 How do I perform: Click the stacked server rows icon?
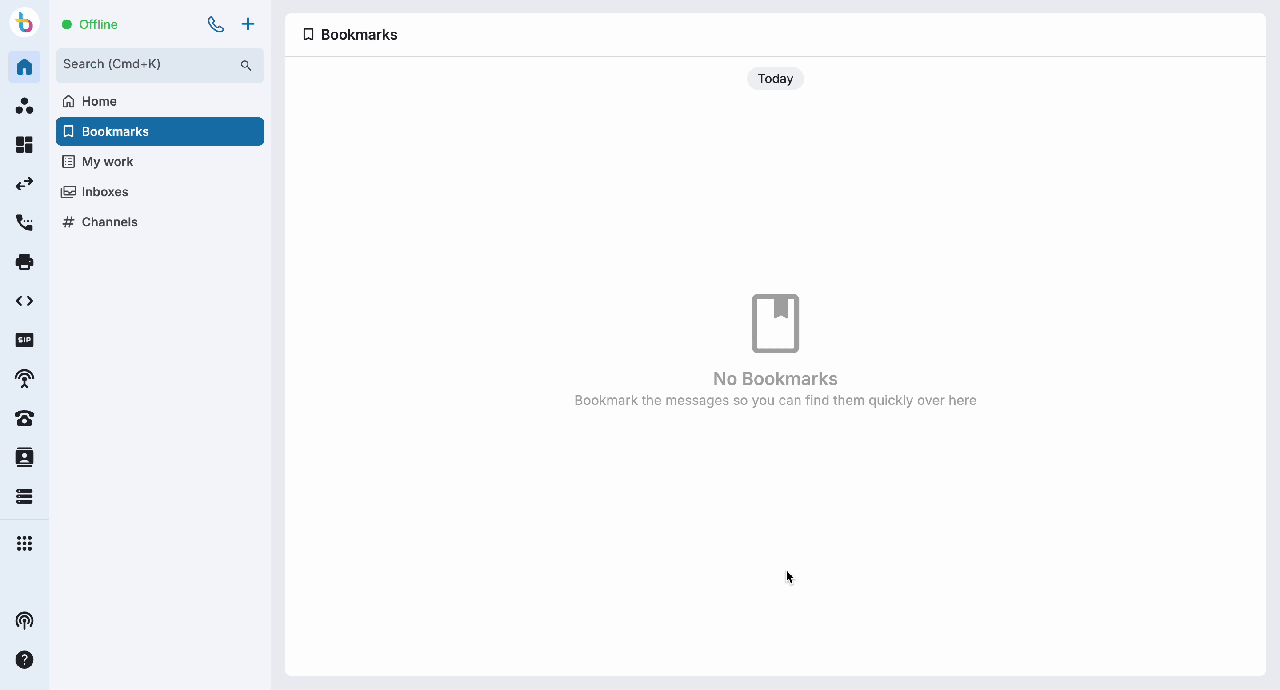pos(24,496)
